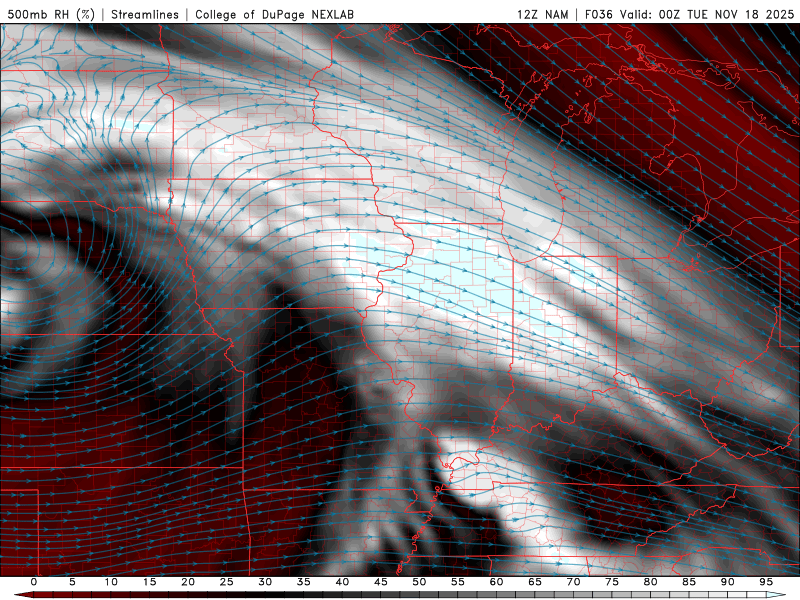Select the "35" colorbar scale label
Screen dimensions: 800x600
click(x=304, y=582)
